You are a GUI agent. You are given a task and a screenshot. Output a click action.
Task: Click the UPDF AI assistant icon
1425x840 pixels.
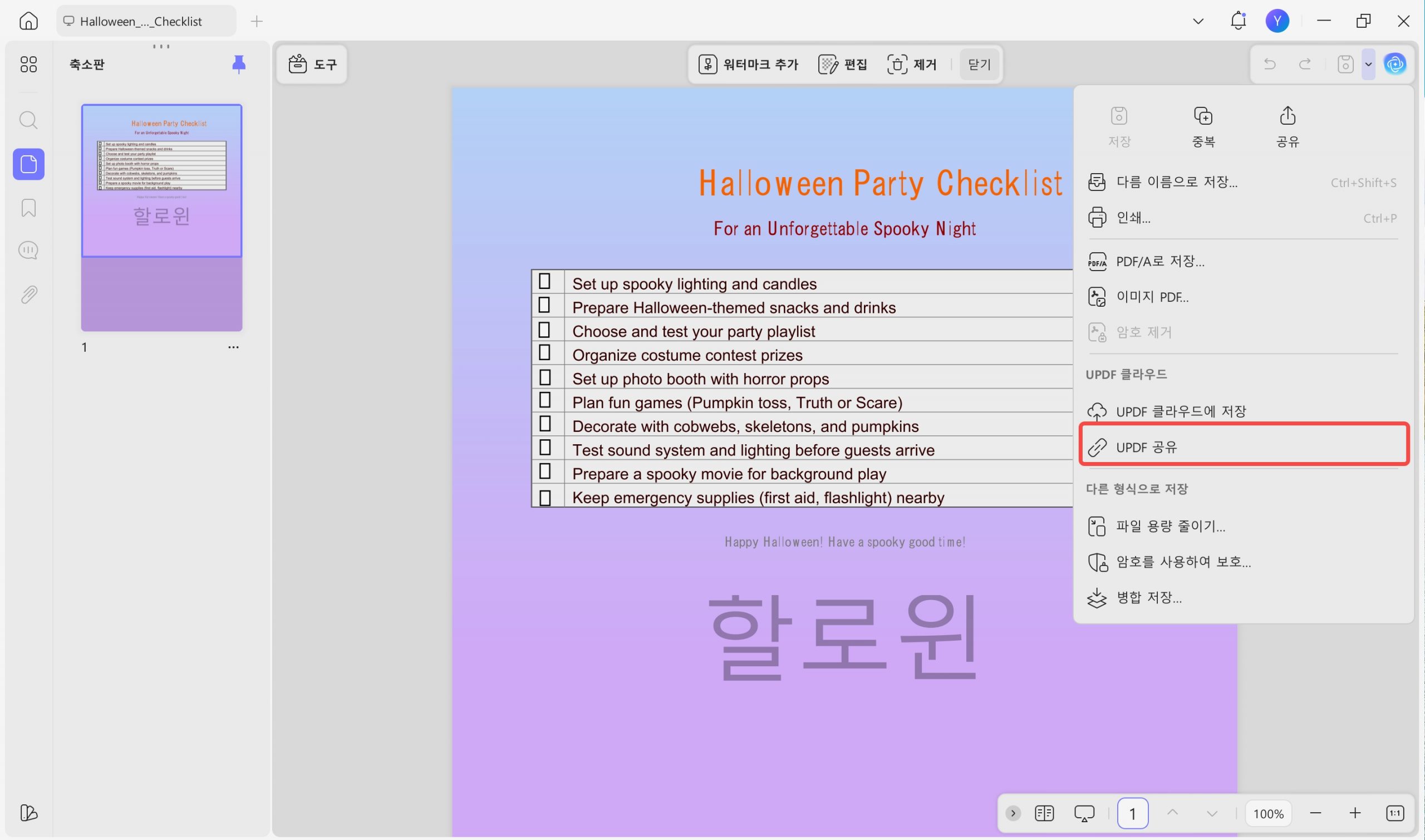pyautogui.click(x=1394, y=64)
